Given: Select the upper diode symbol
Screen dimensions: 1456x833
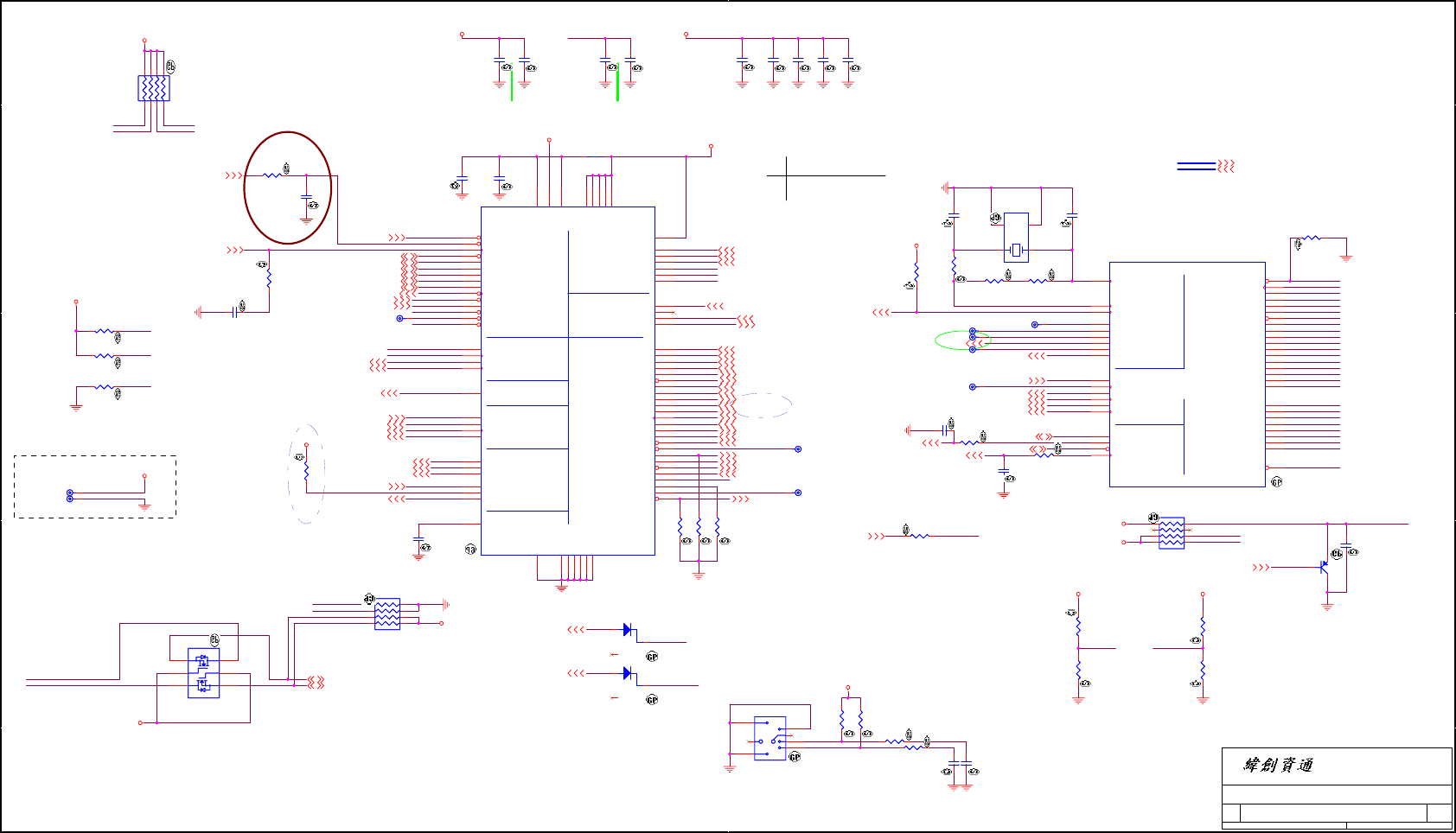Looking at the screenshot, I should [x=628, y=630].
